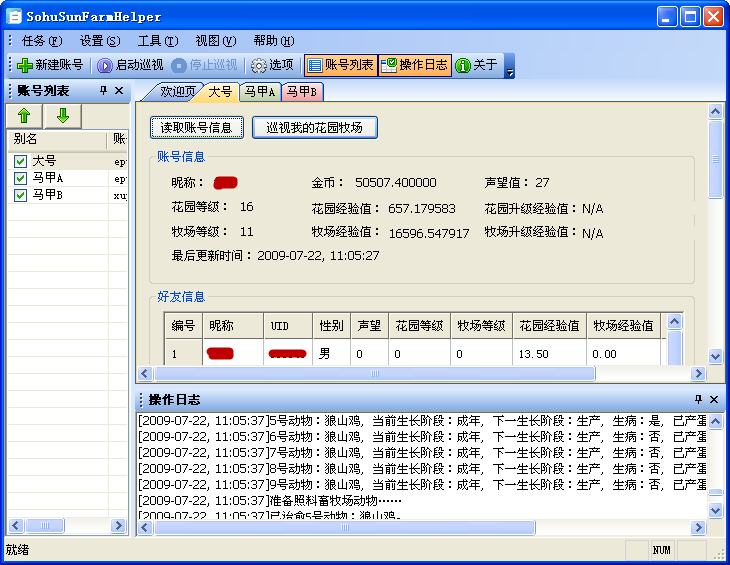Select friend row with 花园经验值 13.50
The height and width of the screenshot is (565, 730).
414,354
